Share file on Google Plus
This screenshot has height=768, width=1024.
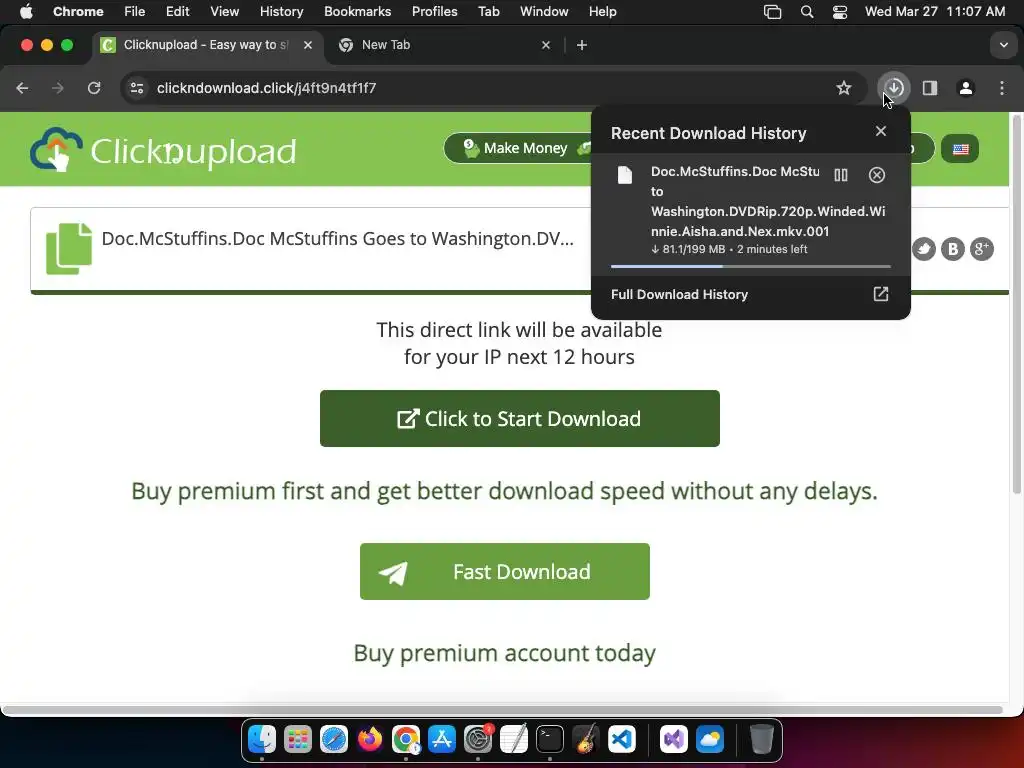pos(982,249)
